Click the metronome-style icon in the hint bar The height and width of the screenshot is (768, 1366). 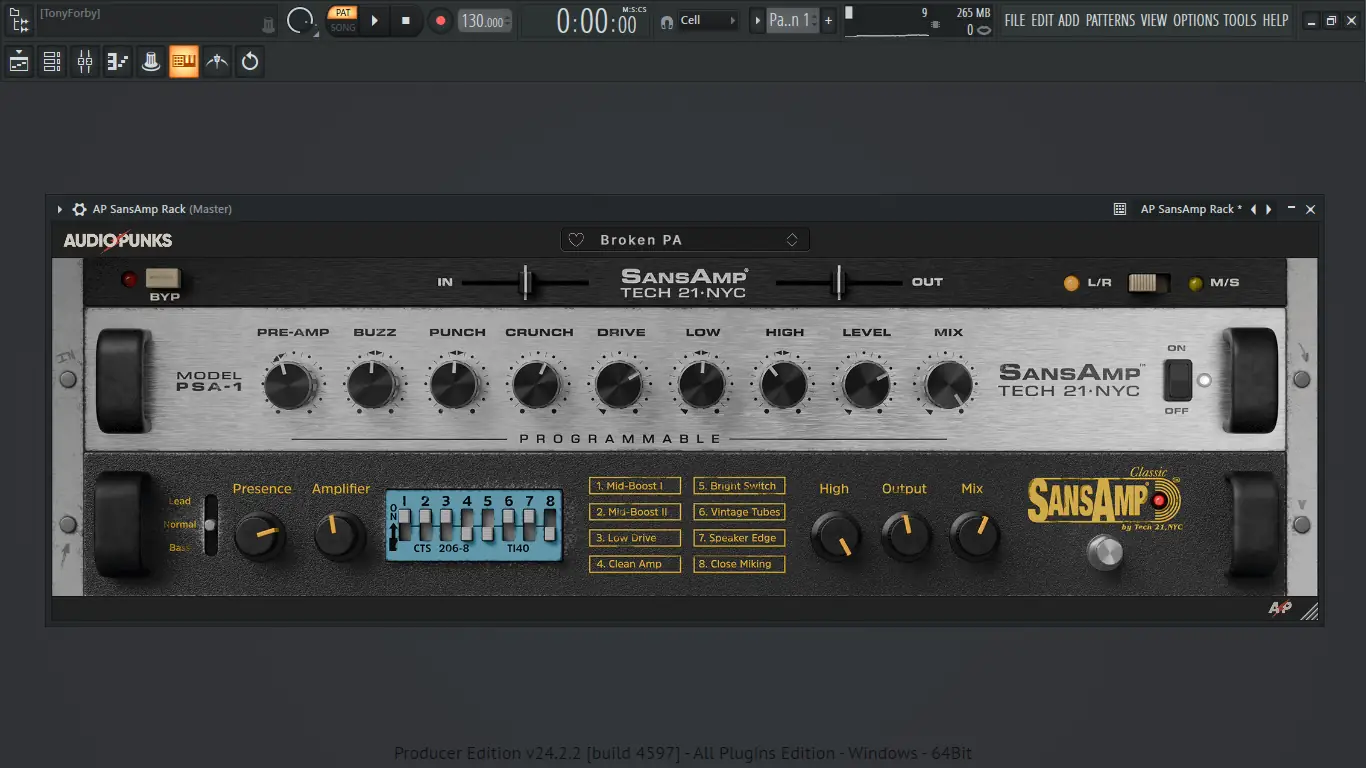coord(268,25)
